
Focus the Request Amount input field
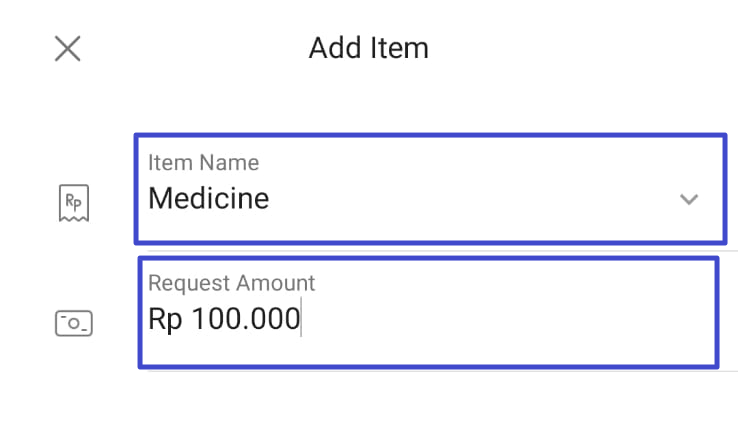pyautogui.click(x=428, y=313)
